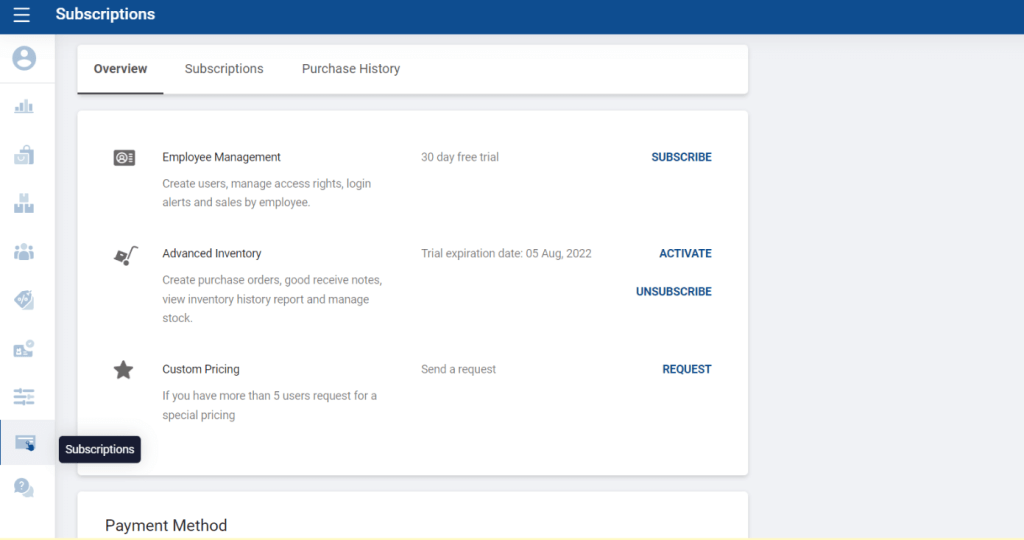Click the Custom Pricing description text
1024x540 pixels.
(x=270, y=405)
